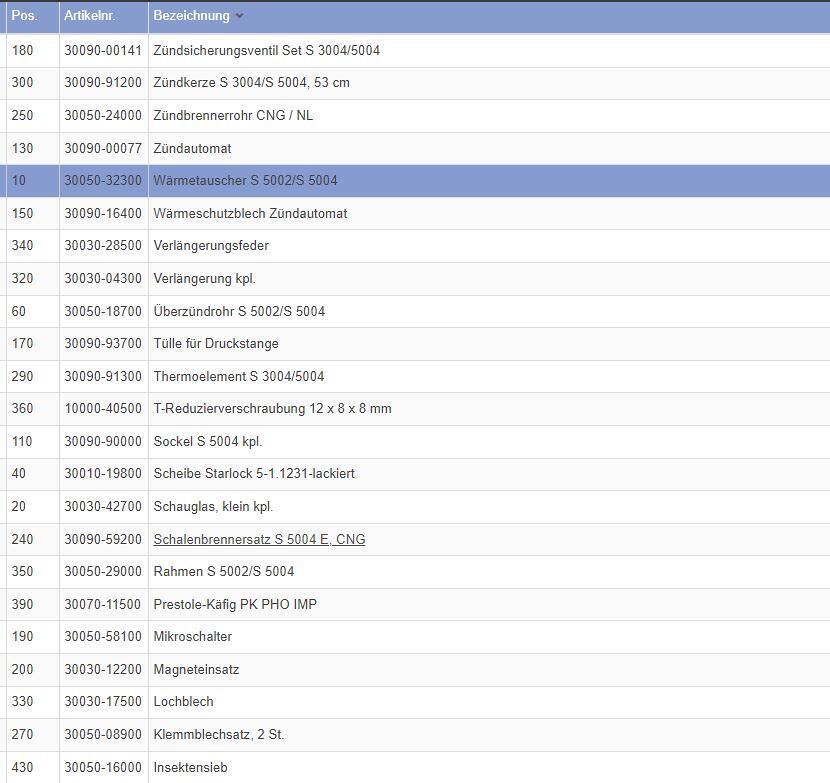This screenshot has width=830, height=783.
Task: Pick Thermoelement S 3004/5004 row
Action: (x=238, y=376)
